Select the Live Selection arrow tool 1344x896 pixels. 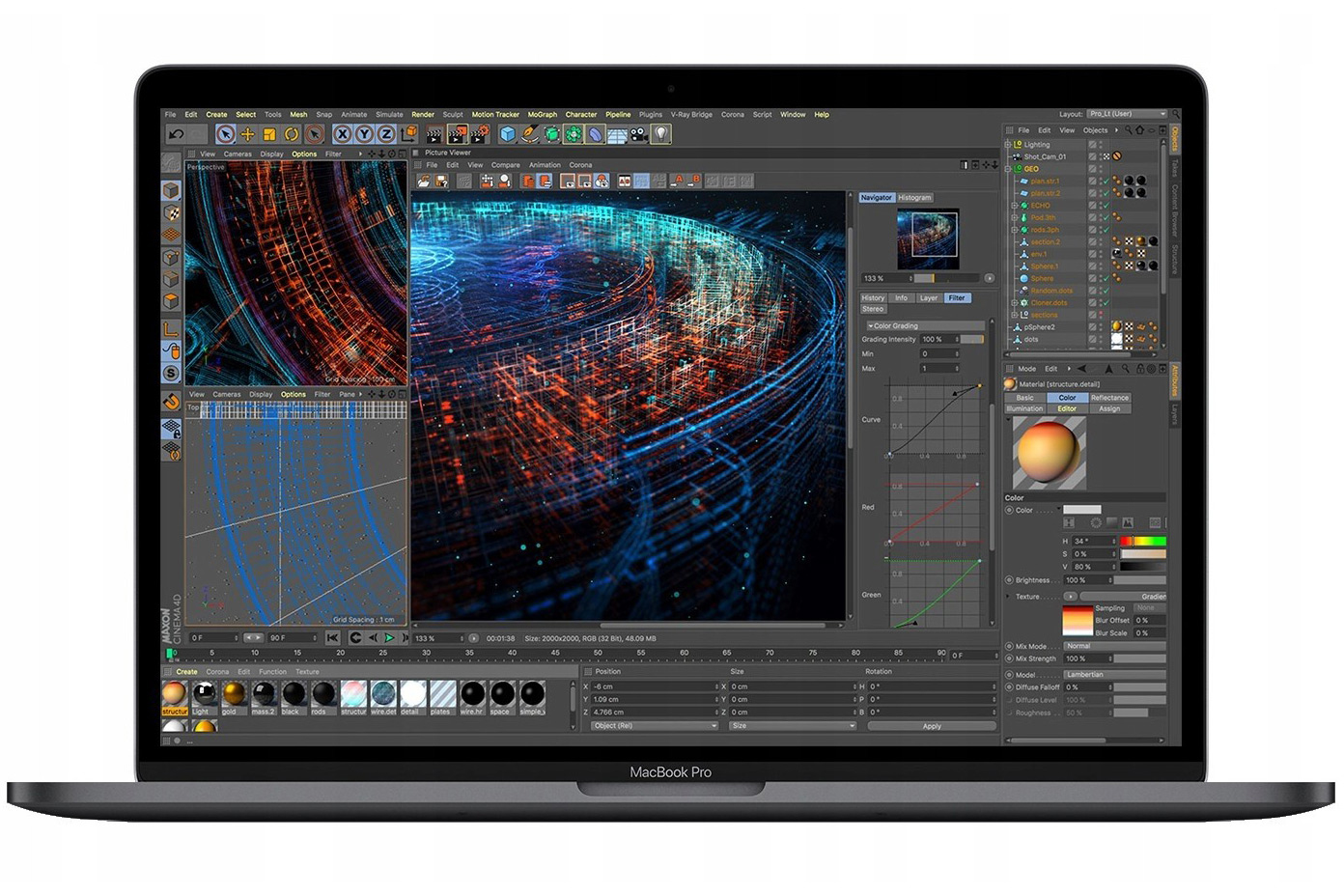pyautogui.click(x=225, y=134)
